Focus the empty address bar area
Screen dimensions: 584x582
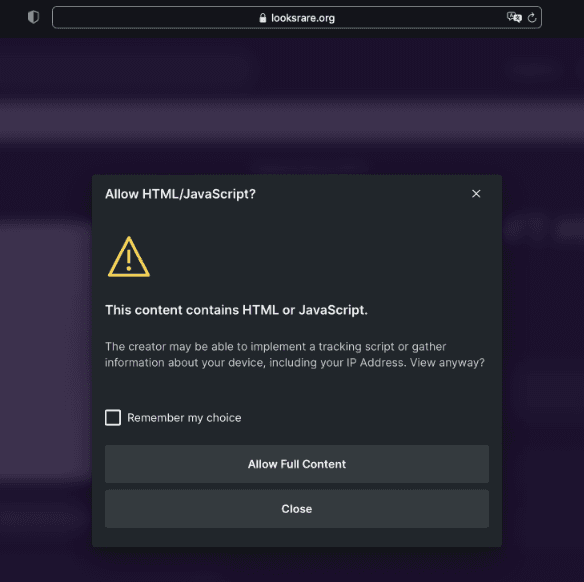pyautogui.click(x=156, y=18)
